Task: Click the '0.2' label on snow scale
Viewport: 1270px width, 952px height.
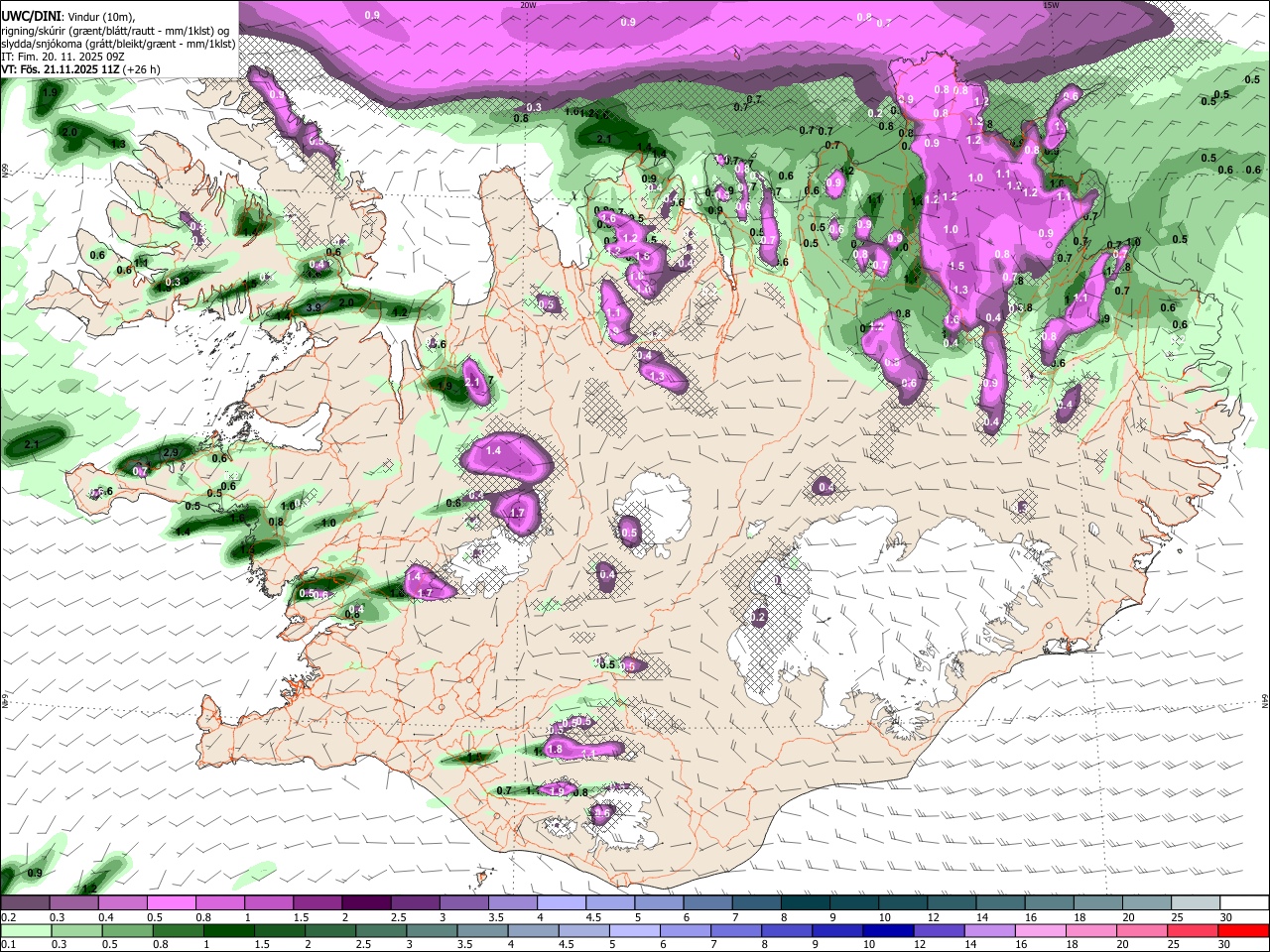Action: pos(9,917)
